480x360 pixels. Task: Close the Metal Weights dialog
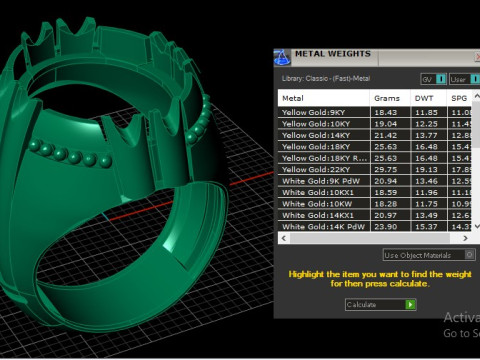pyautogui.click(x=477, y=57)
